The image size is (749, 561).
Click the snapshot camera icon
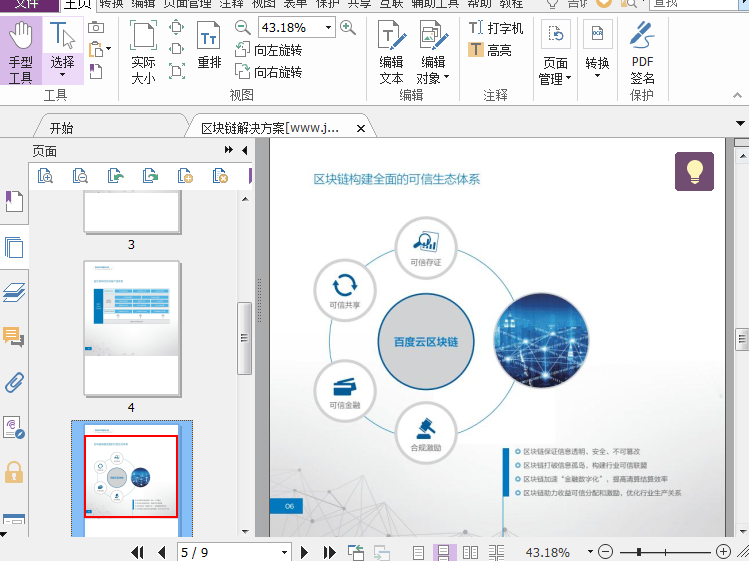96,27
